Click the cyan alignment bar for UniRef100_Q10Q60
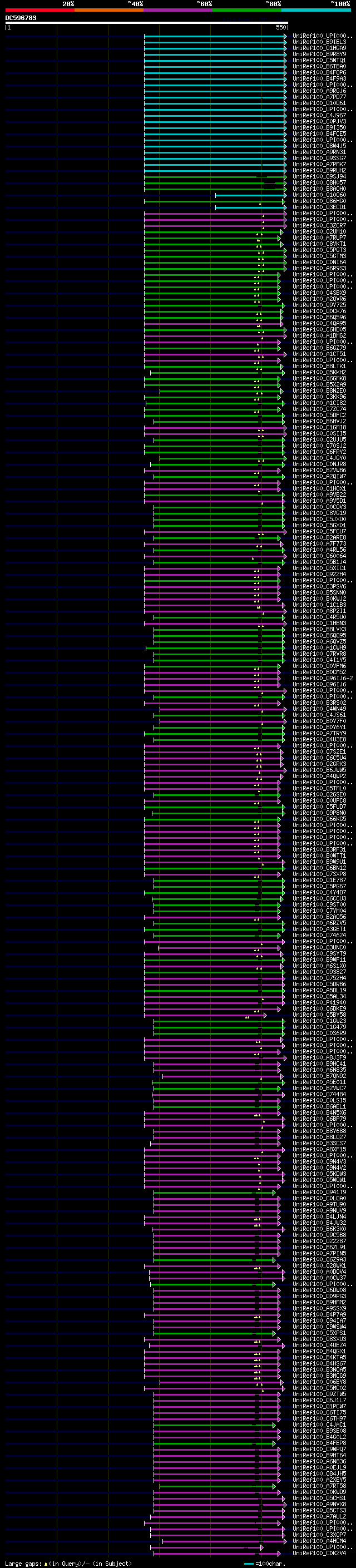Screen dimensions: 356x1568 click(250, 195)
